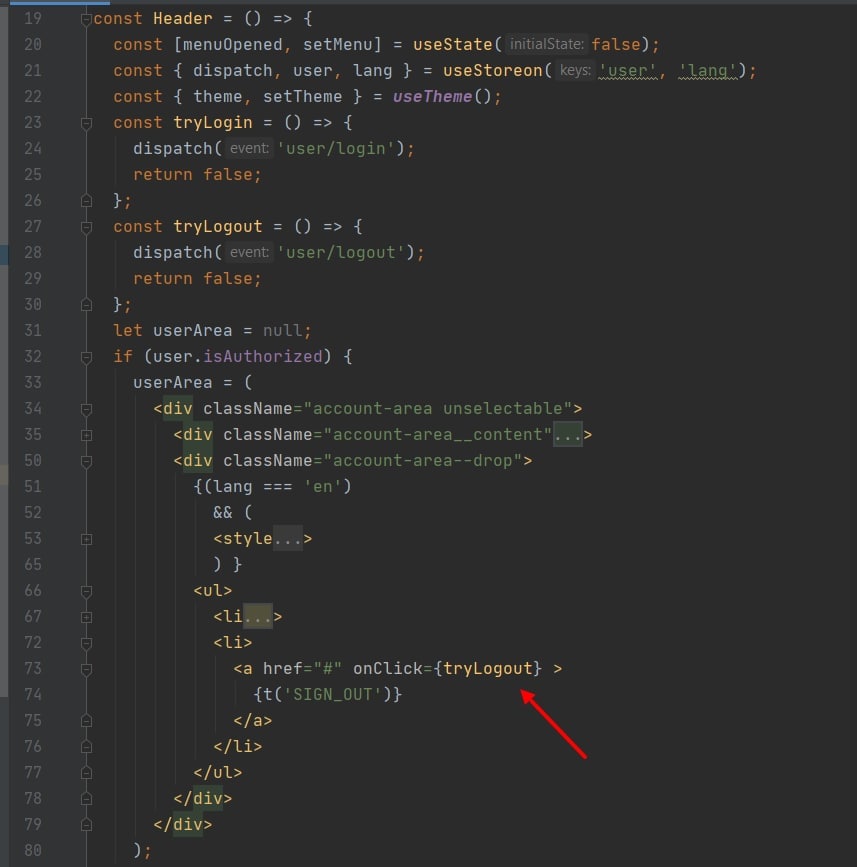The width and height of the screenshot is (857, 867).
Task: Collapse the tryLogin function fold on line 23
Action: click(x=86, y=123)
